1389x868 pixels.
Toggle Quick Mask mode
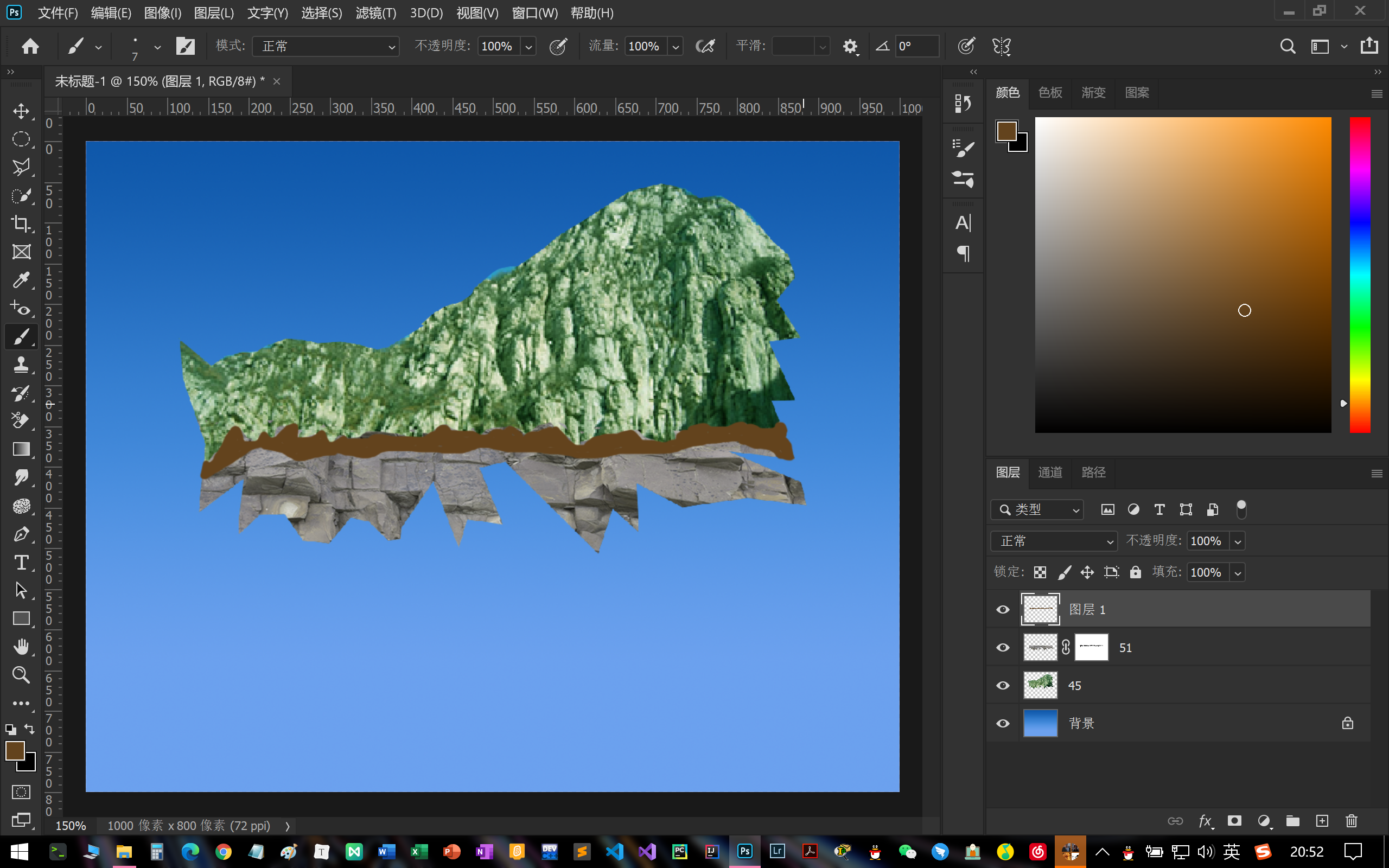(x=21, y=792)
